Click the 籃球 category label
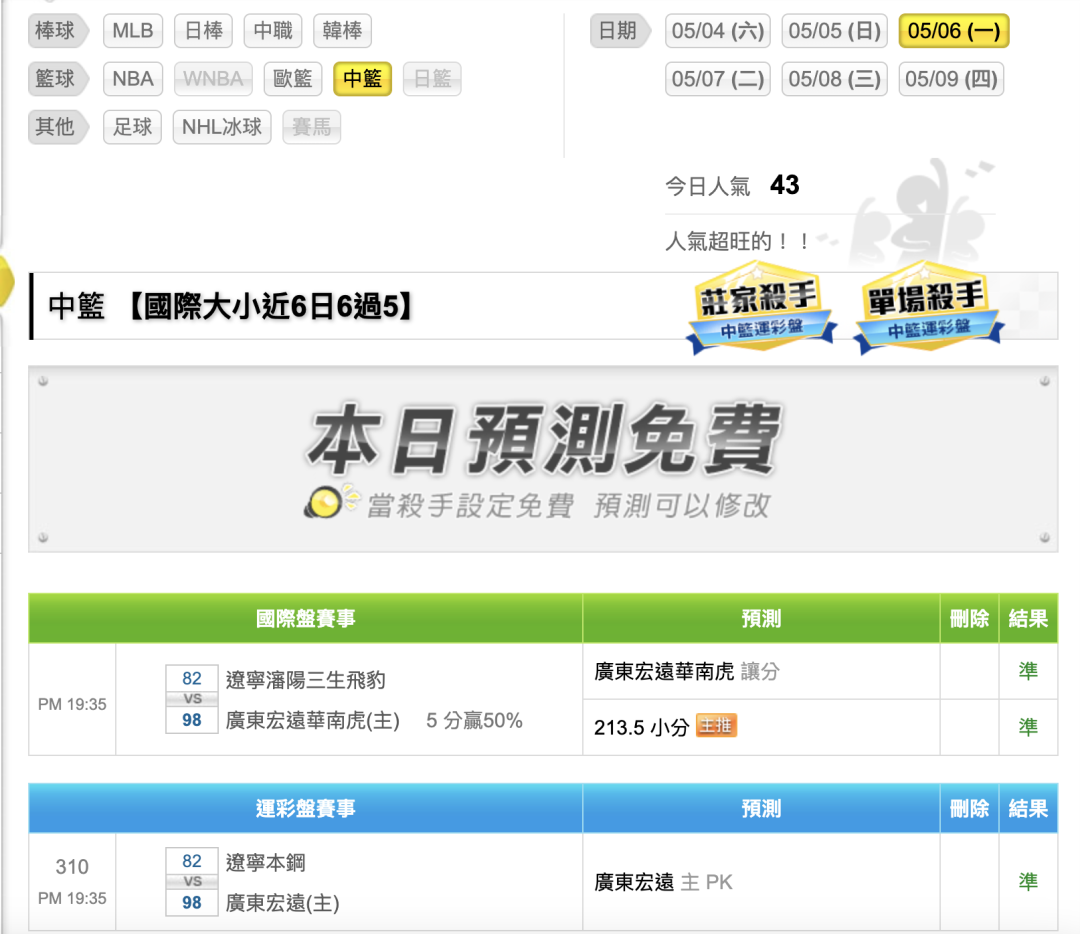The image size is (1080, 934). tap(58, 79)
